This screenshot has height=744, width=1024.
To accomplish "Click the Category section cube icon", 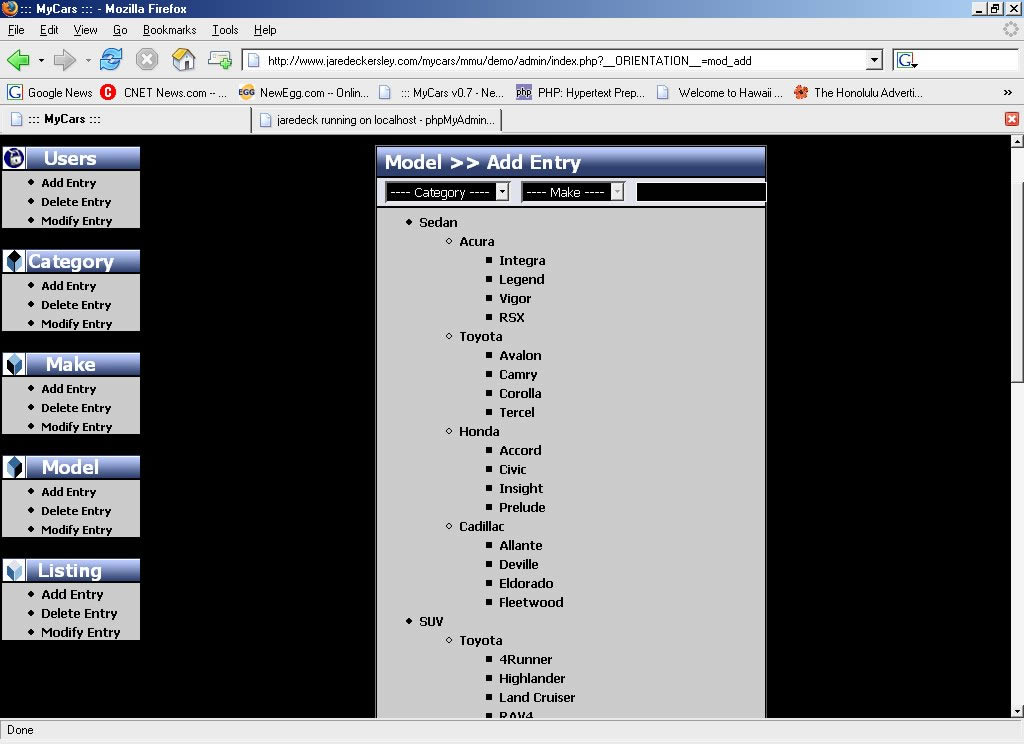I will coord(14,261).
